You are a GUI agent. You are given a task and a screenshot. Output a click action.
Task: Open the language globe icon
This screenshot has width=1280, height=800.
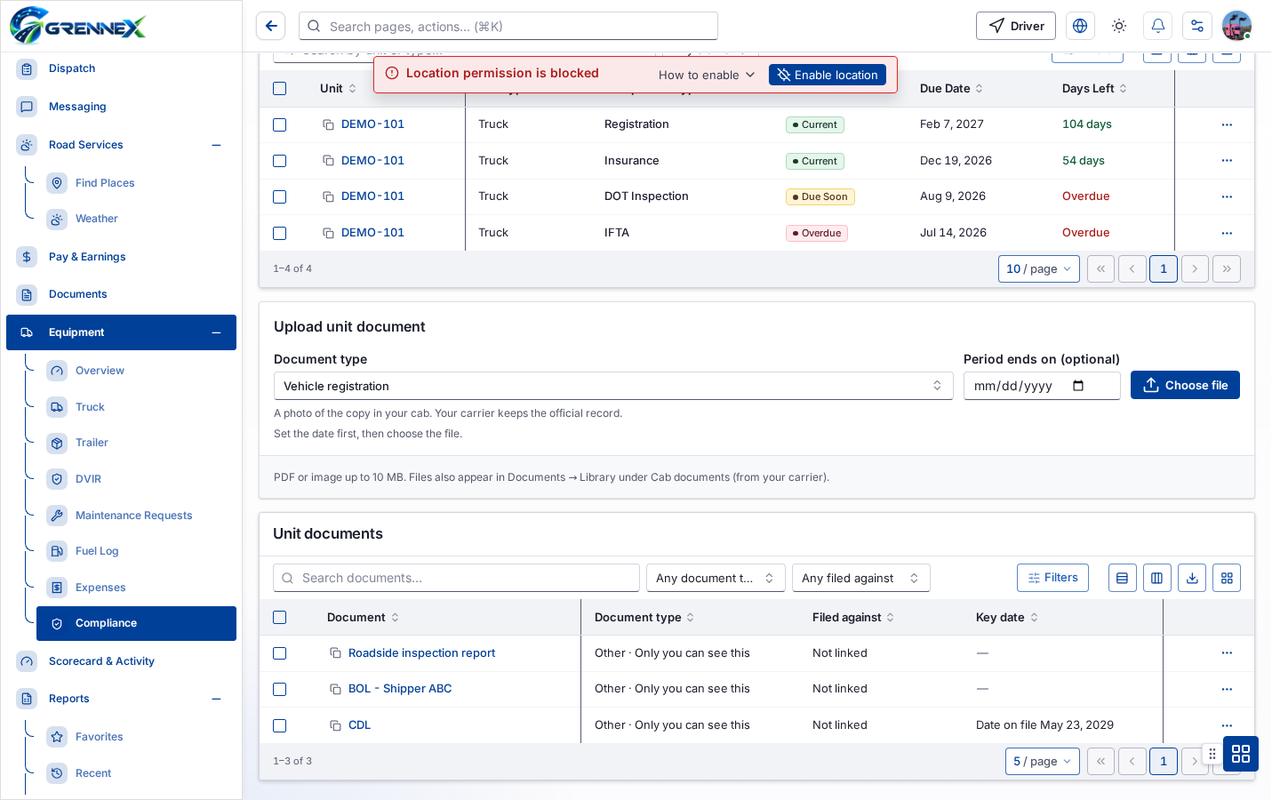tap(1080, 26)
